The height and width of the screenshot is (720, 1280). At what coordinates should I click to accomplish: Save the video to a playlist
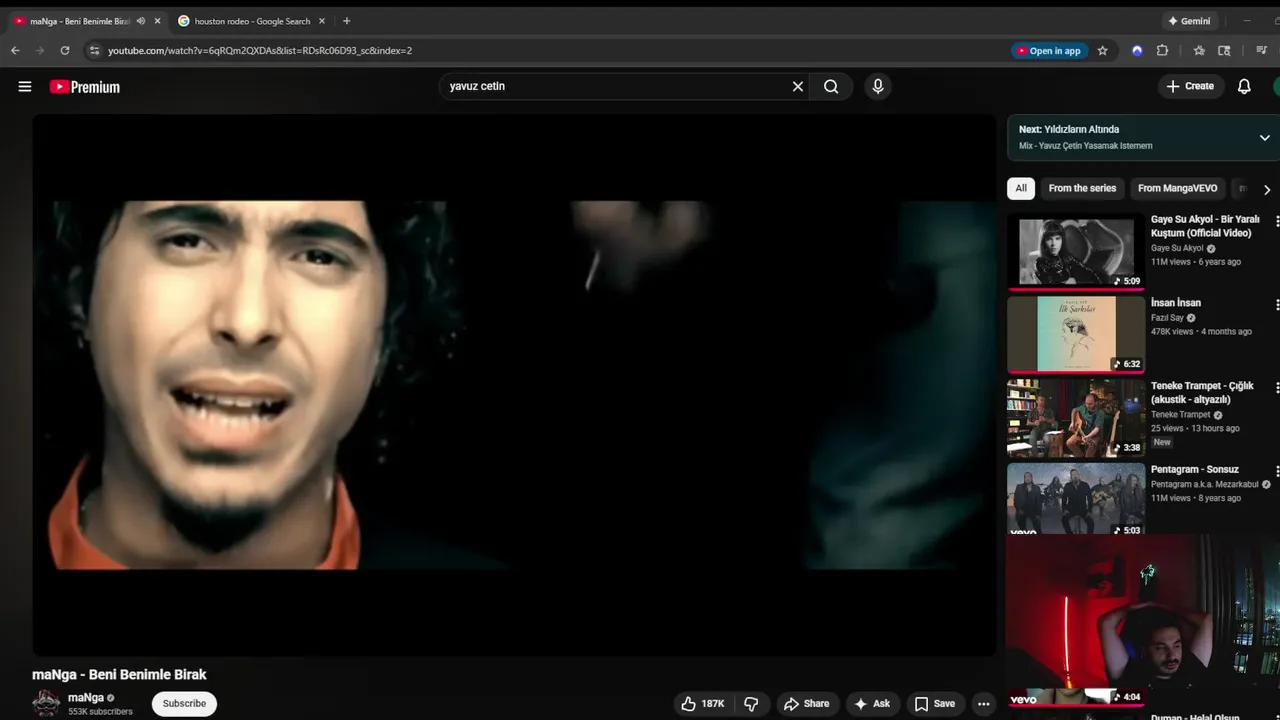[x=934, y=704]
